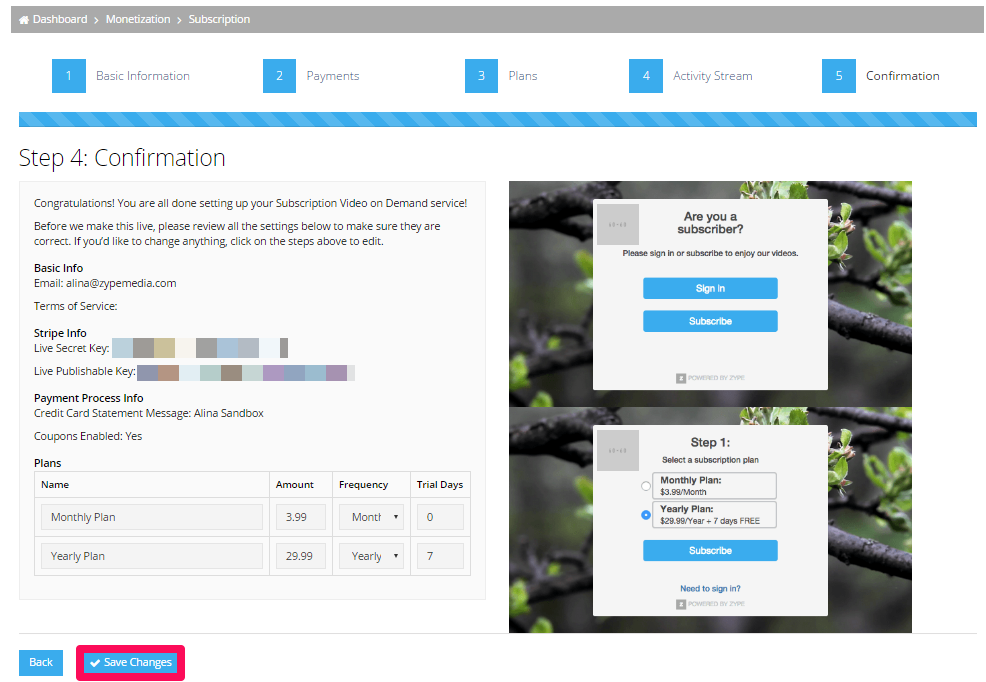Click the Dashboard home icon in breadcrumb

pyautogui.click(x=24, y=20)
